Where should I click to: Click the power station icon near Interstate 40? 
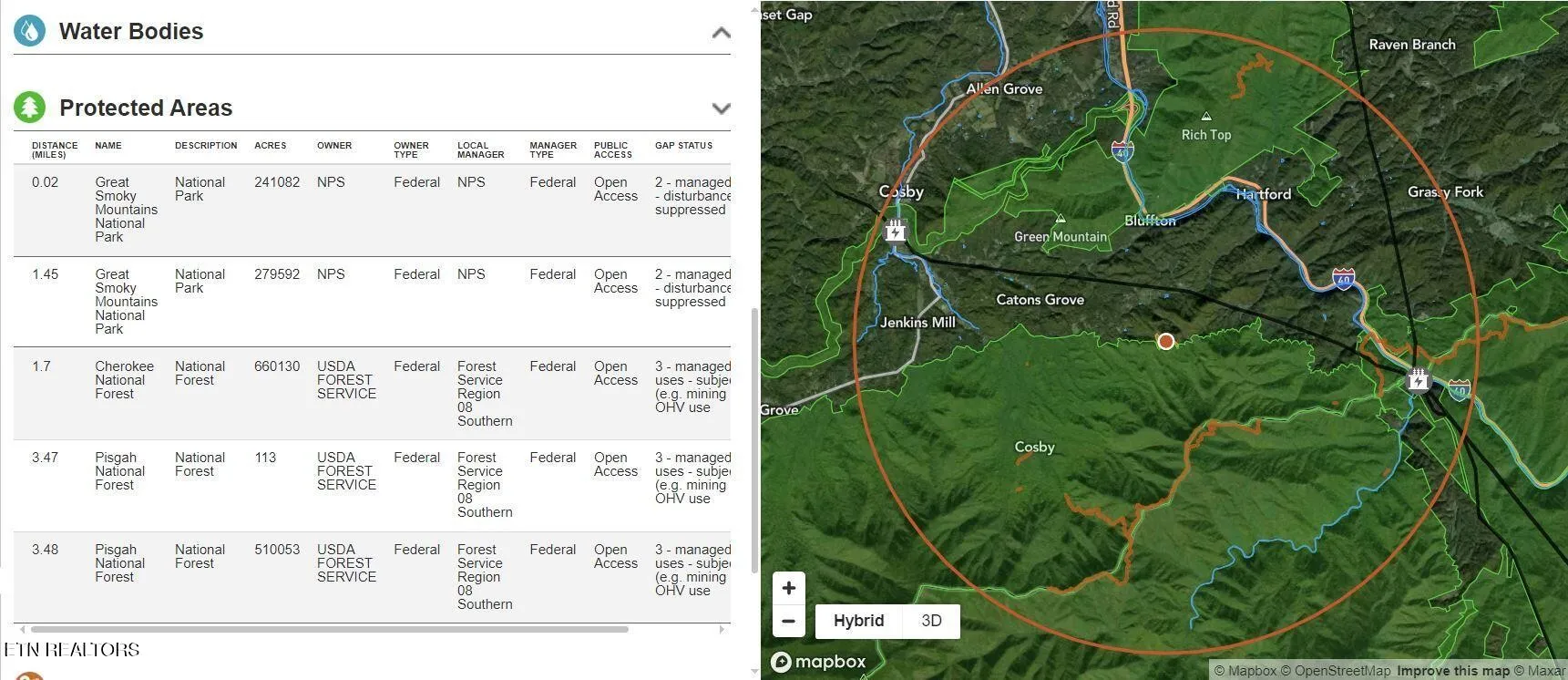pos(1418,379)
